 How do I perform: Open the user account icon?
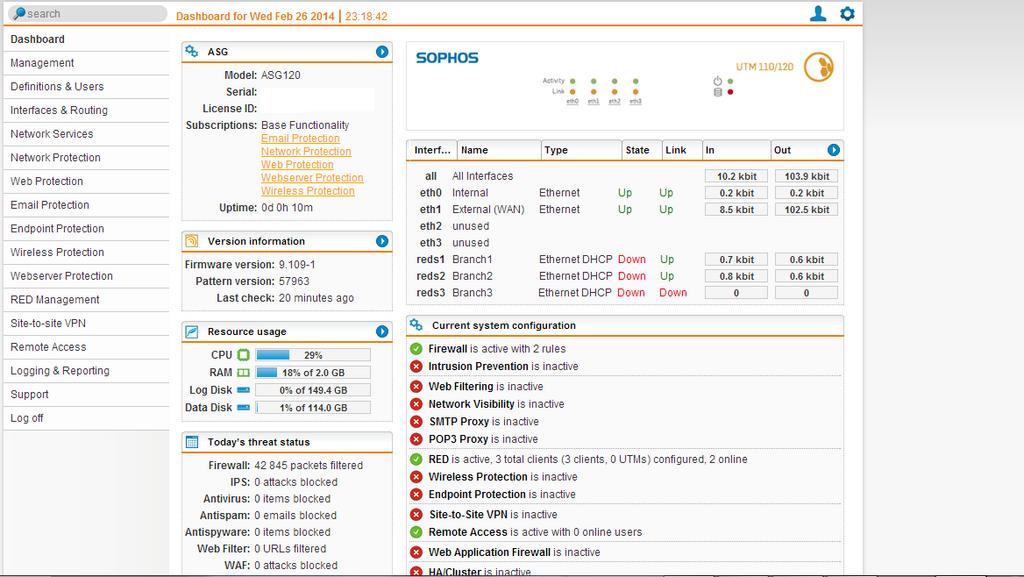pyautogui.click(x=818, y=14)
